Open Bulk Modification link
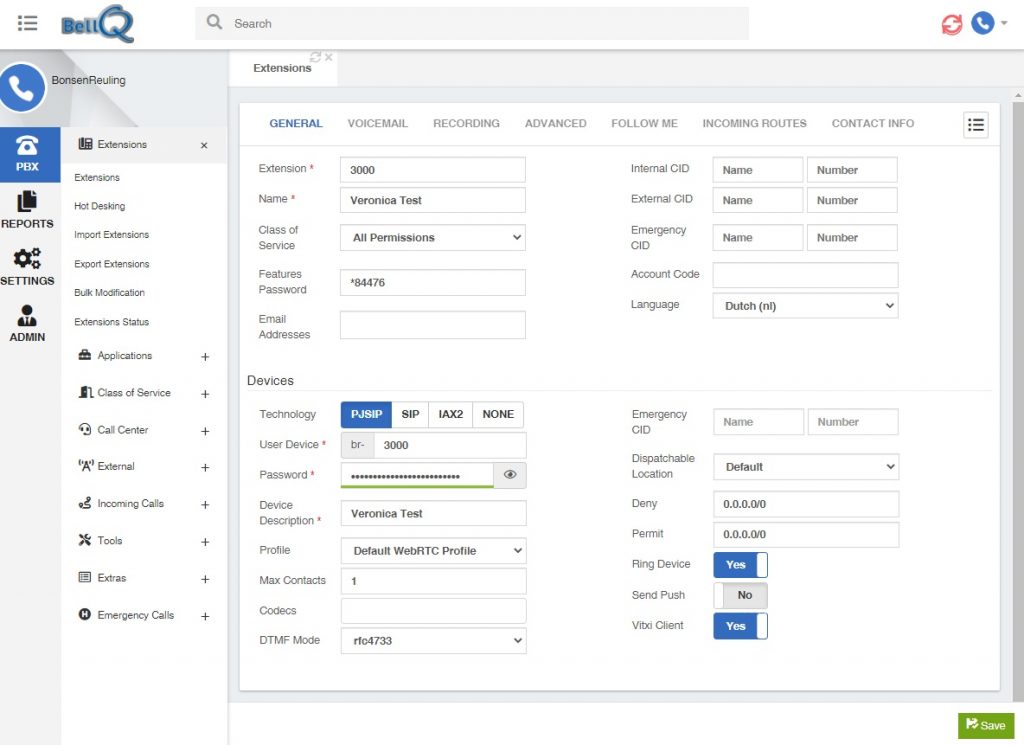Screen dimensions: 1024x745 pyautogui.click(x=109, y=293)
